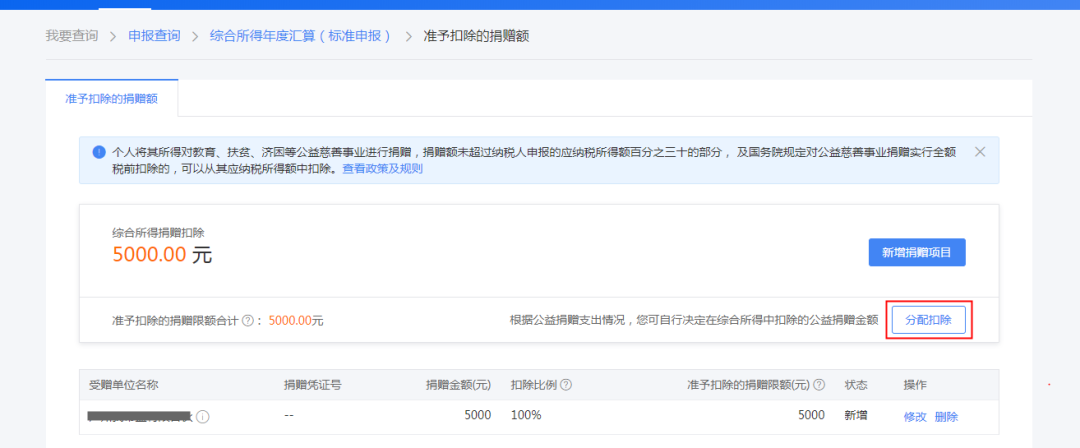Click breadcrumb arrow before 准予扣除的捐赠额

408,36
